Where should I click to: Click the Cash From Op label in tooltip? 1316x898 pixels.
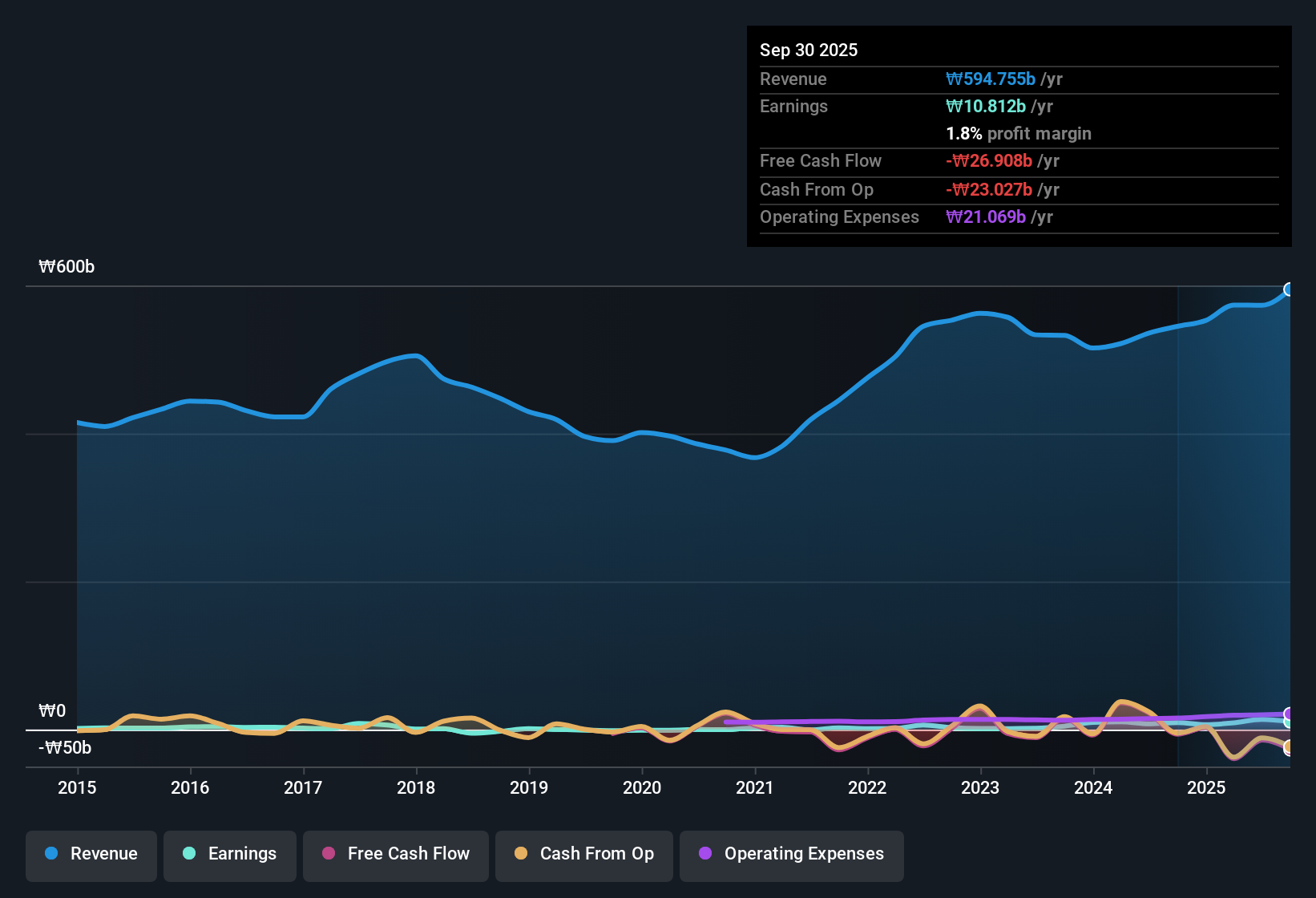click(x=817, y=190)
